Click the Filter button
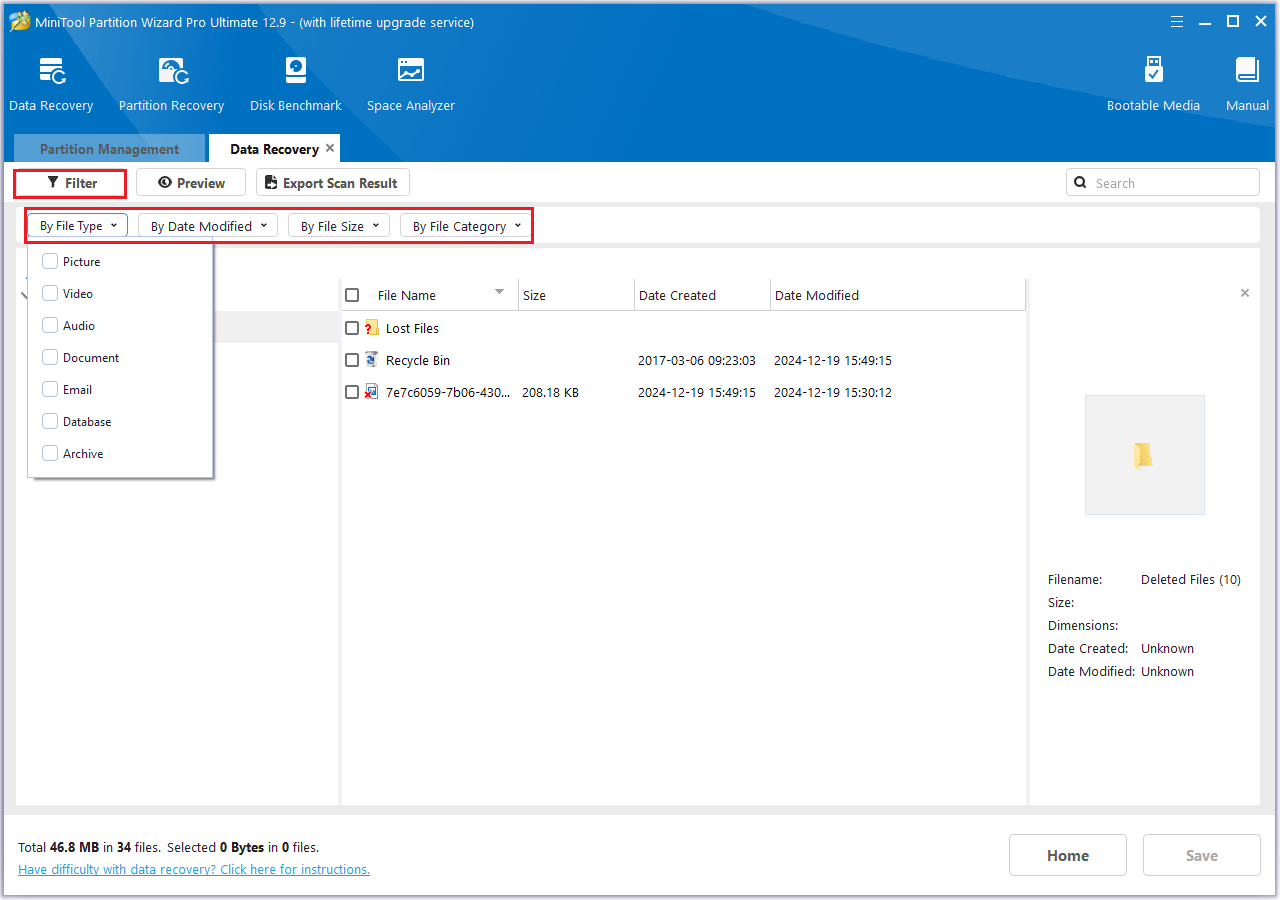This screenshot has height=900, width=1280. [71, 183]
